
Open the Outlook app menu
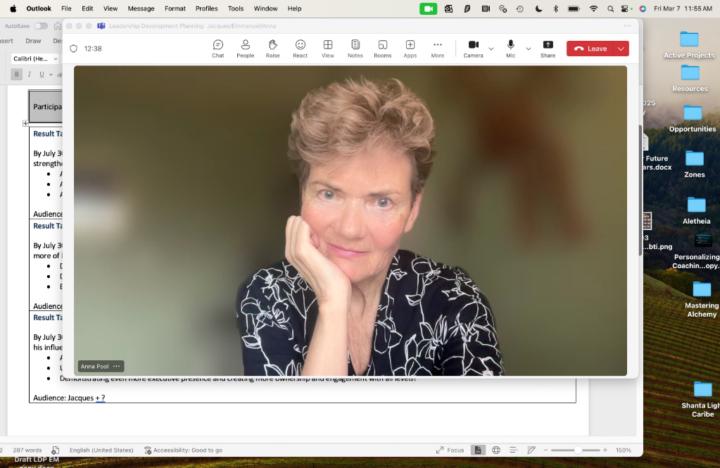coord(39,8)
